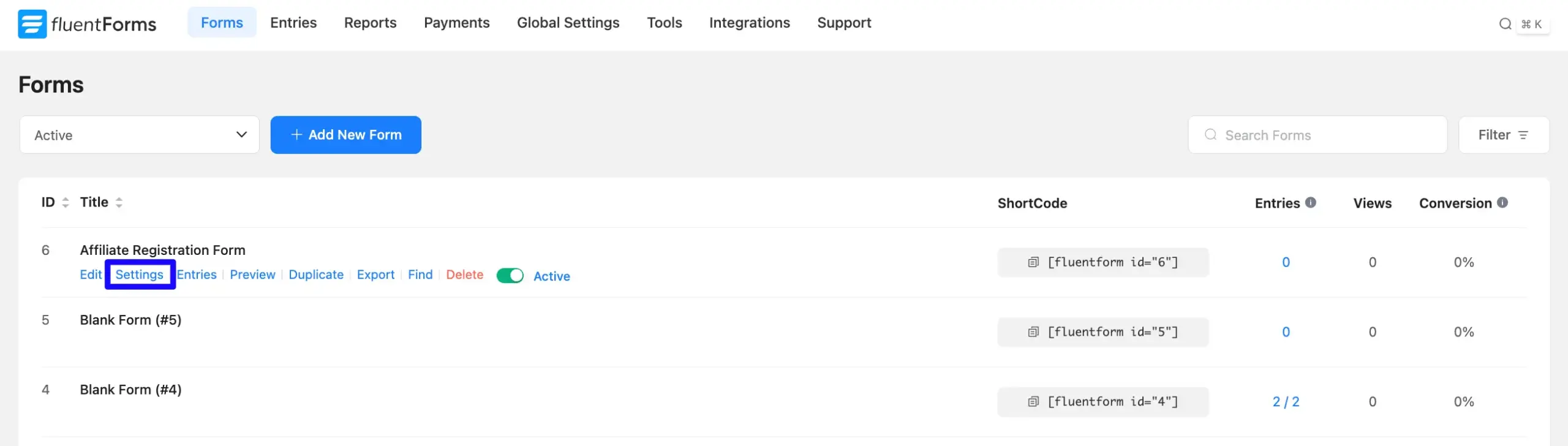Click the Conversion column info icon
The height and width of the screenshot is (446, 1568).
pyautogui.click(x=1502, y=203)
